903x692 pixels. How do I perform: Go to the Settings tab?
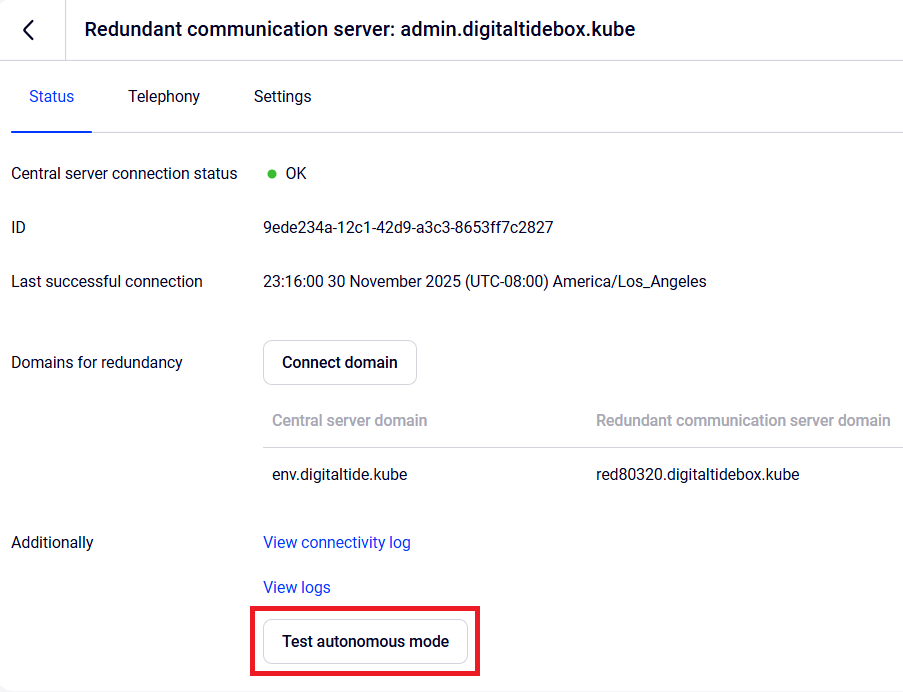tap(282, 97)
